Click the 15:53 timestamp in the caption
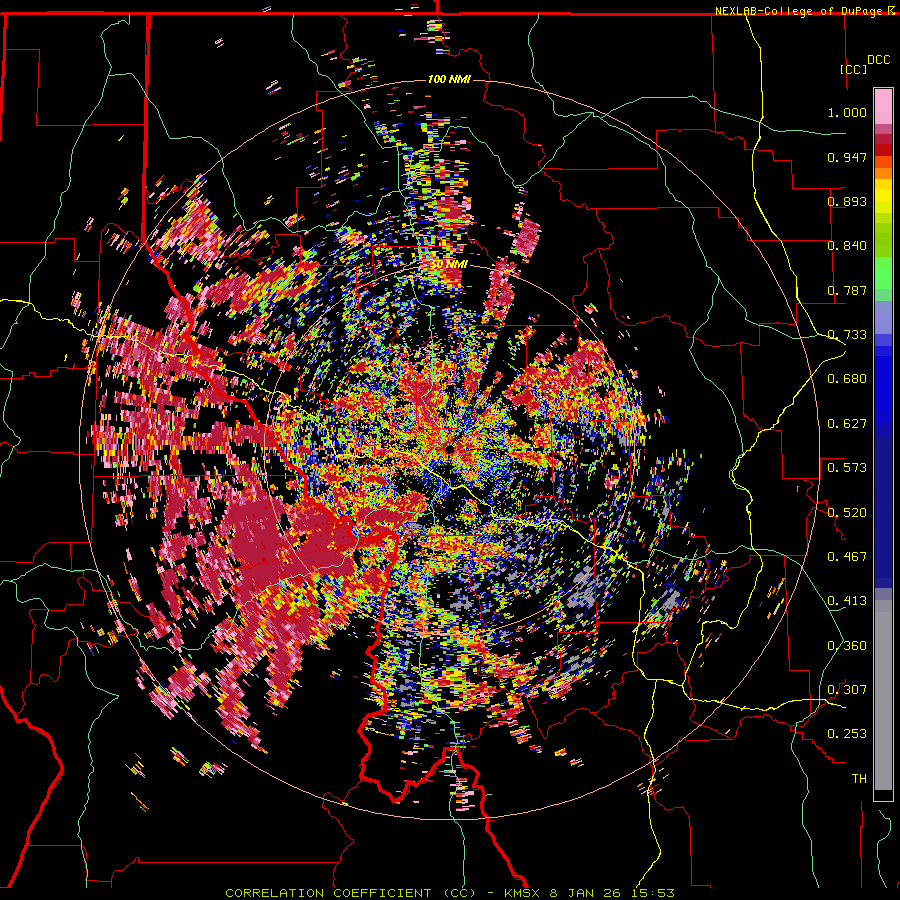The image size is (900, 900). click(x=654, y=893)
